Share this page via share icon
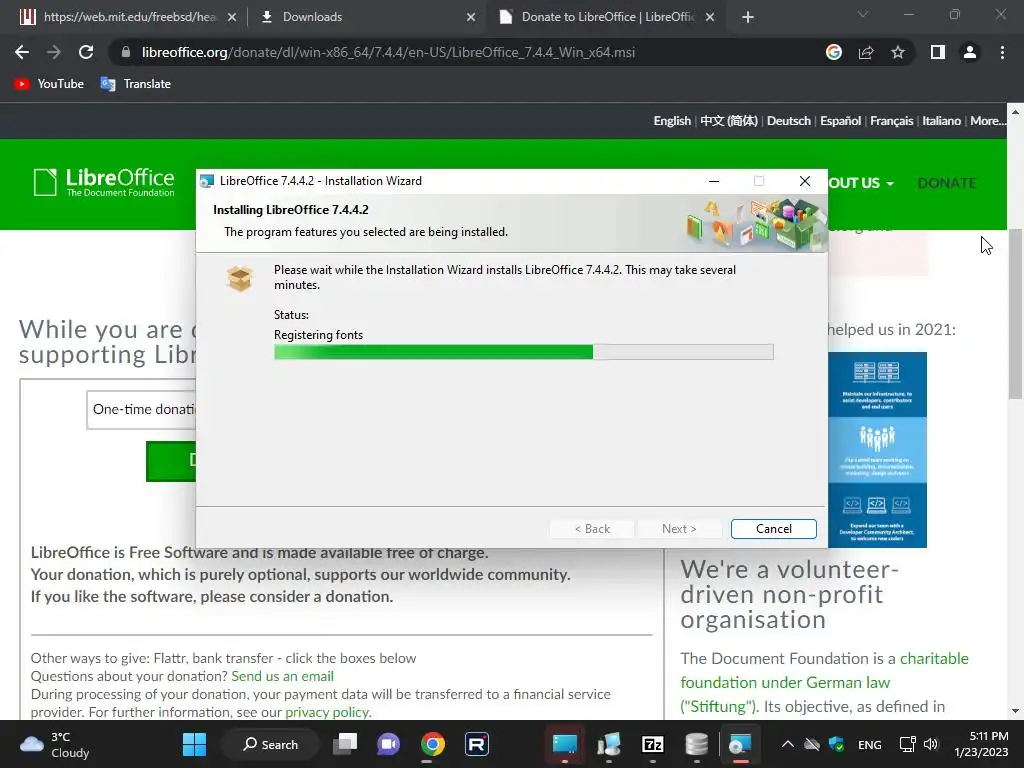This screenshot has height=768, width=1024. click(866, 52)
